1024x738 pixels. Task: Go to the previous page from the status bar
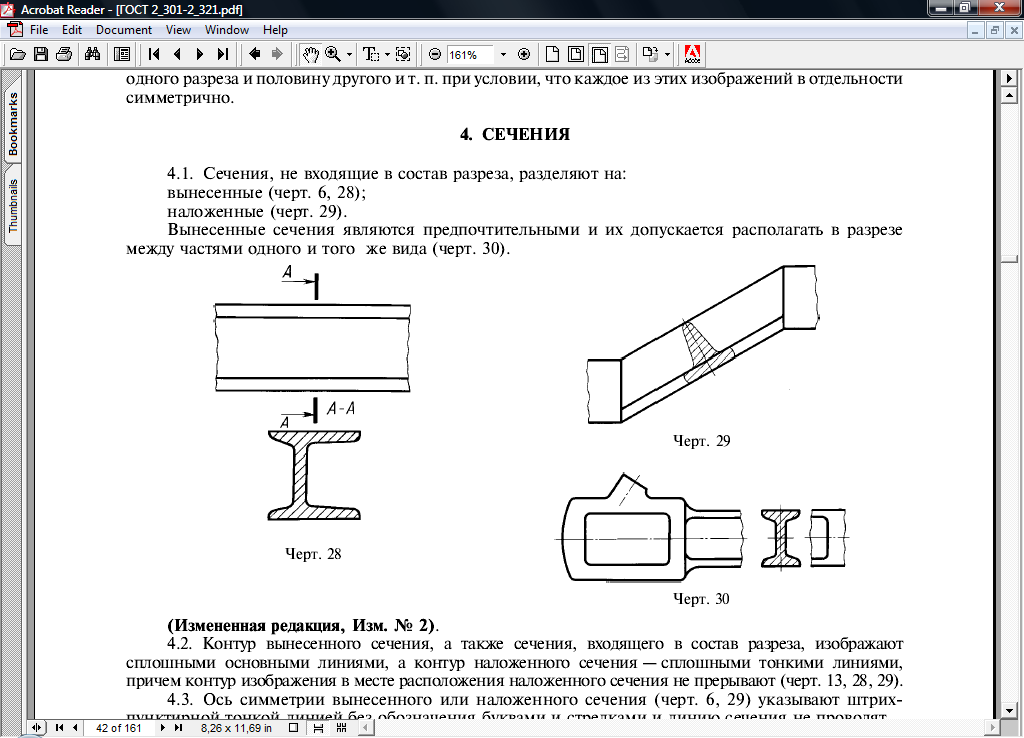(75, 728)
